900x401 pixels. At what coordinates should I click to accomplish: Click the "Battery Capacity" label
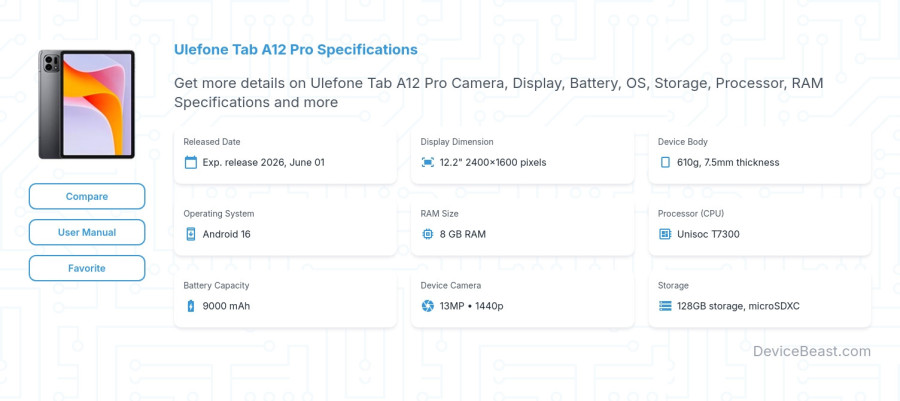click(216, 285)
